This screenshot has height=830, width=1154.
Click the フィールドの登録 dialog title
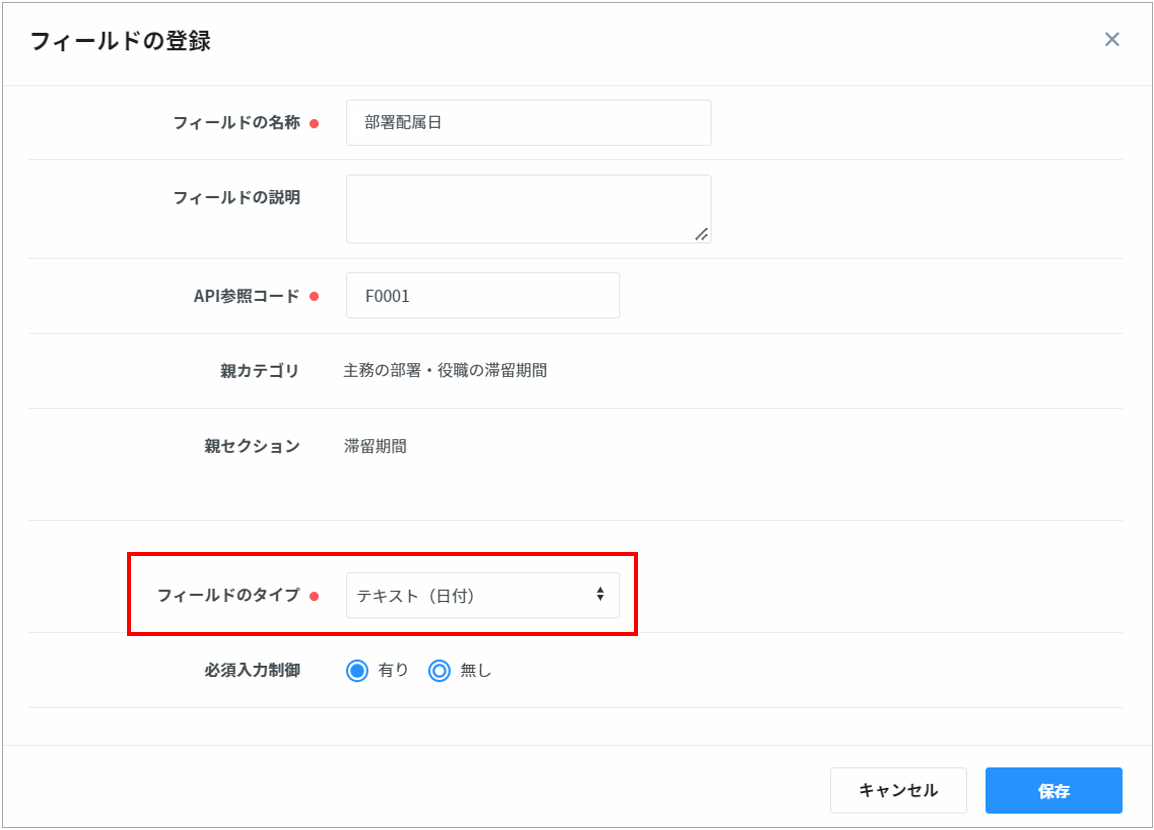(120, 41)
